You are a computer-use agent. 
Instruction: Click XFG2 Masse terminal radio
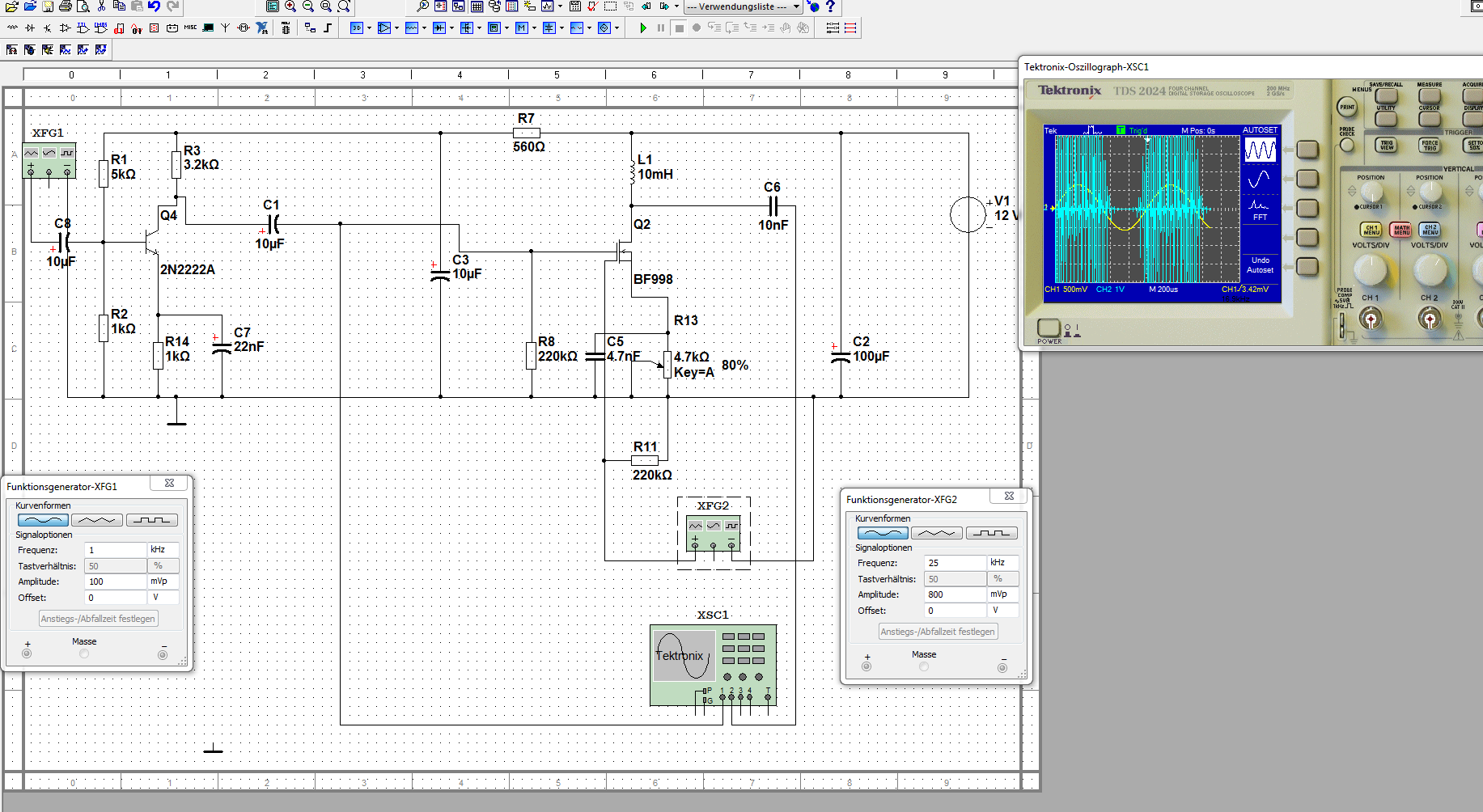pyautogui.click(x=924, y=667)
